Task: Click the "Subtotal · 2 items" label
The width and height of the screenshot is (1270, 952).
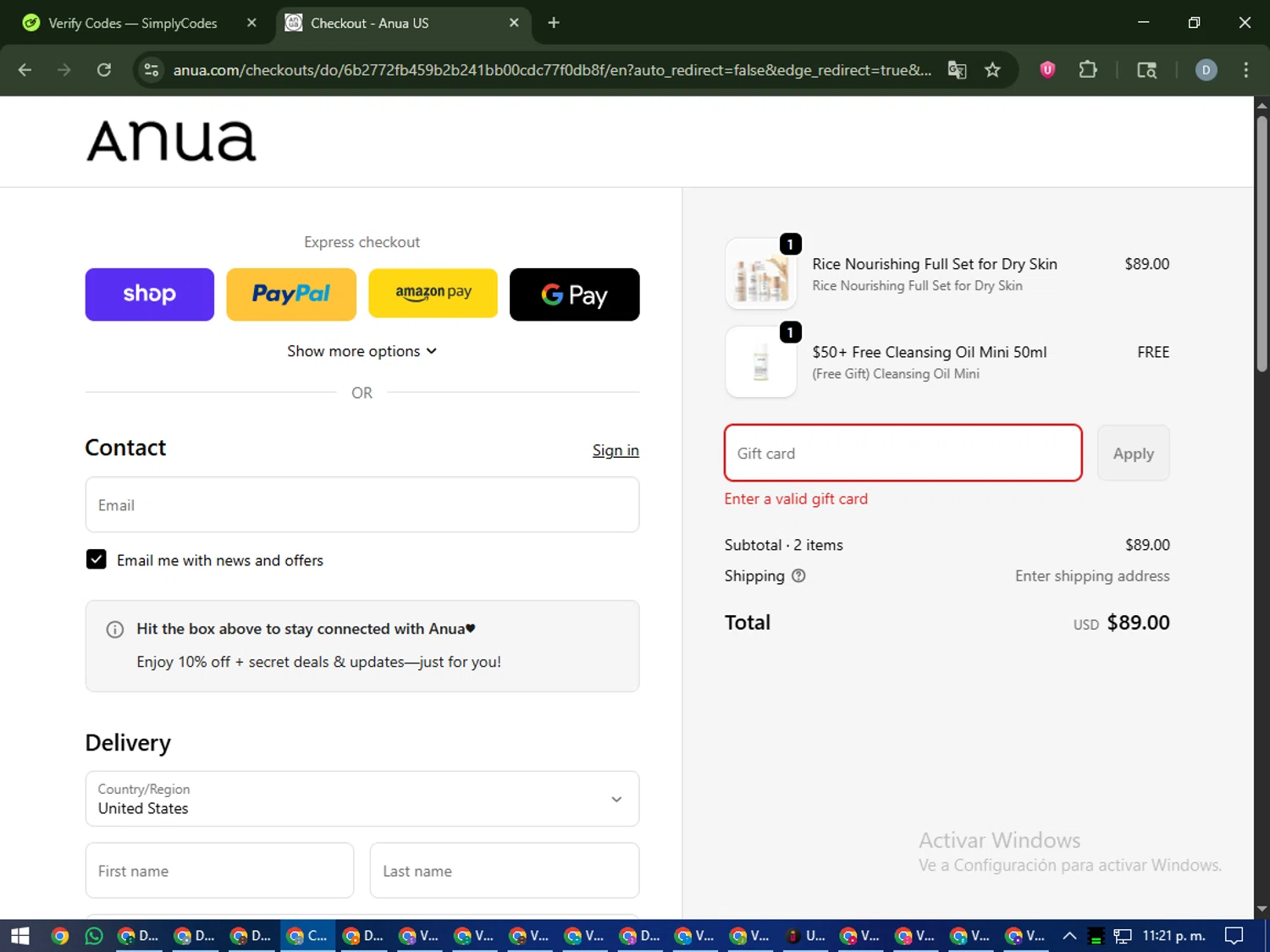Action: pyautogui.click(x=784, y=545)
